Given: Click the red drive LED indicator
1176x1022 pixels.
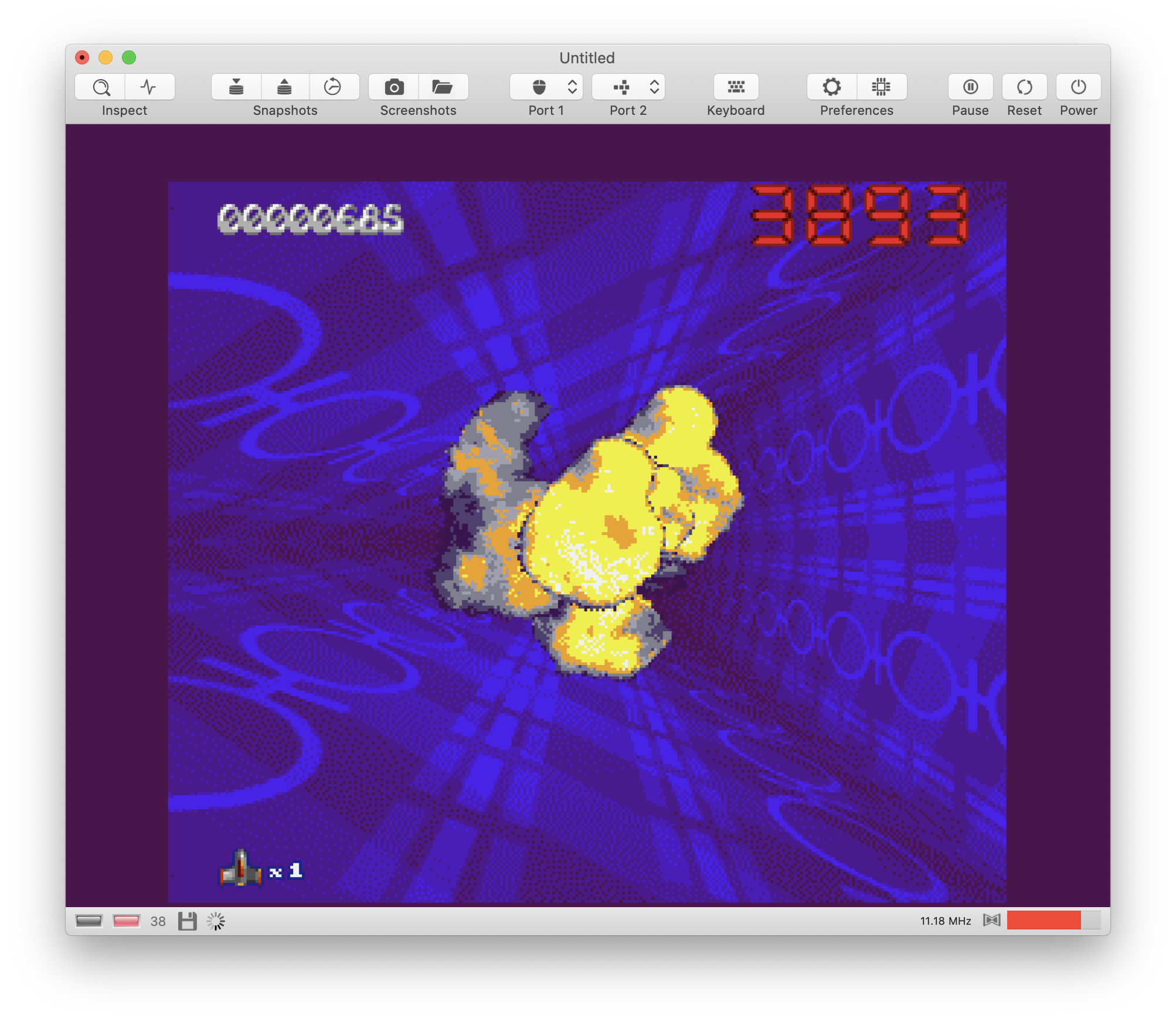Looking at the screenshot, I should click(126, 921).
